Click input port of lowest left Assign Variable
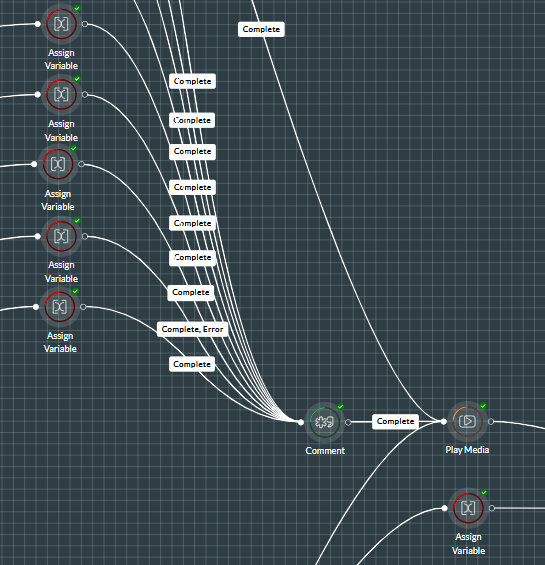545x565 pixels. pyautogui.click(x=36, y=307)
